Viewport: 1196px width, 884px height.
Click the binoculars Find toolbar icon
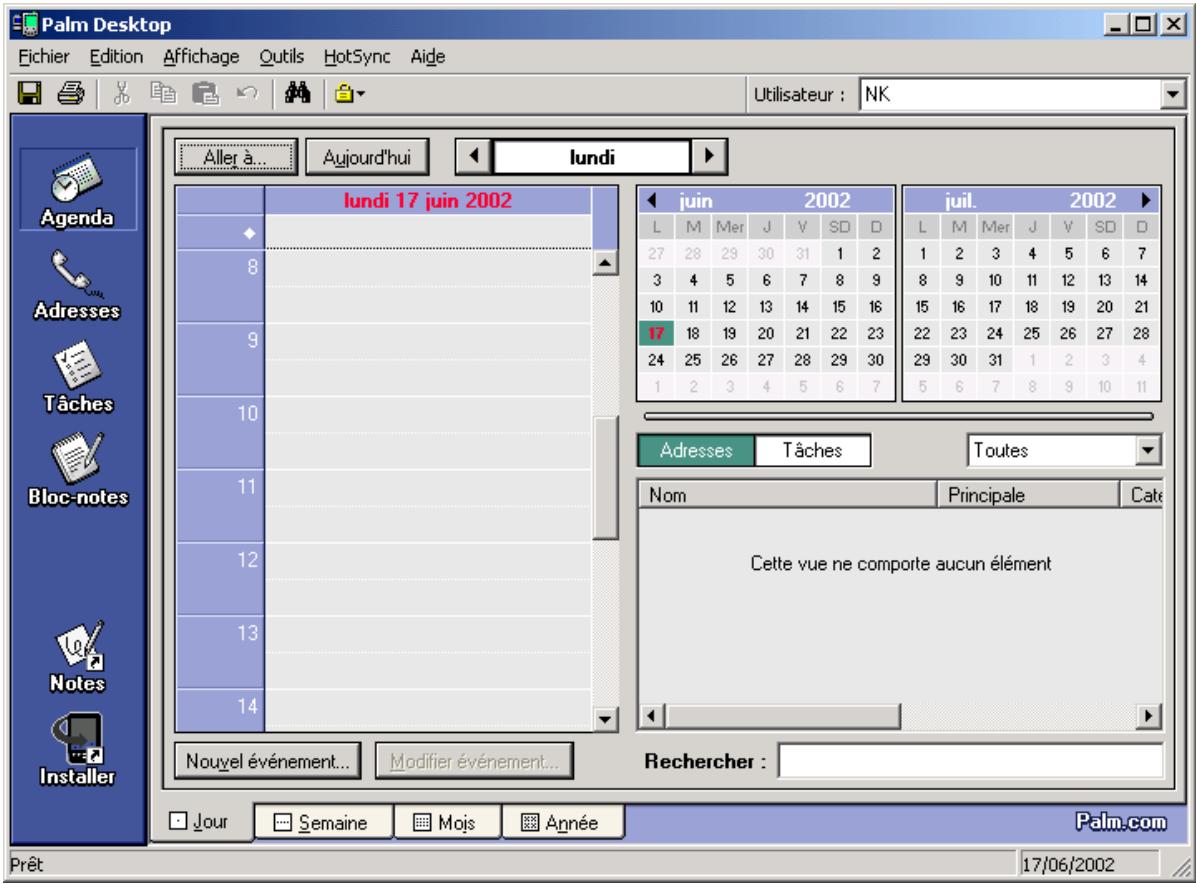[297, 94]
